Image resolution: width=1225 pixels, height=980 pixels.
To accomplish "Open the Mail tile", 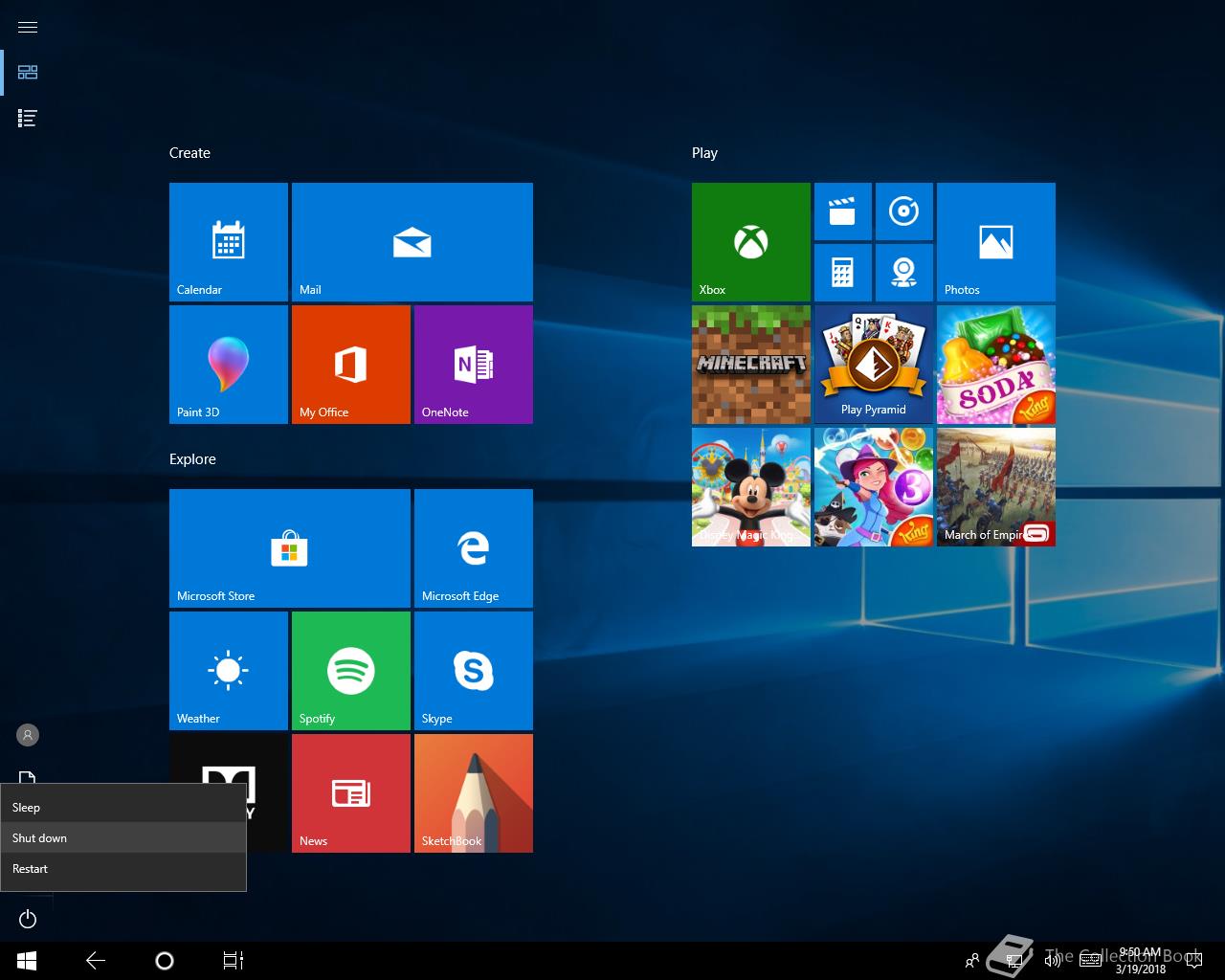I will (x=412, y=242).
